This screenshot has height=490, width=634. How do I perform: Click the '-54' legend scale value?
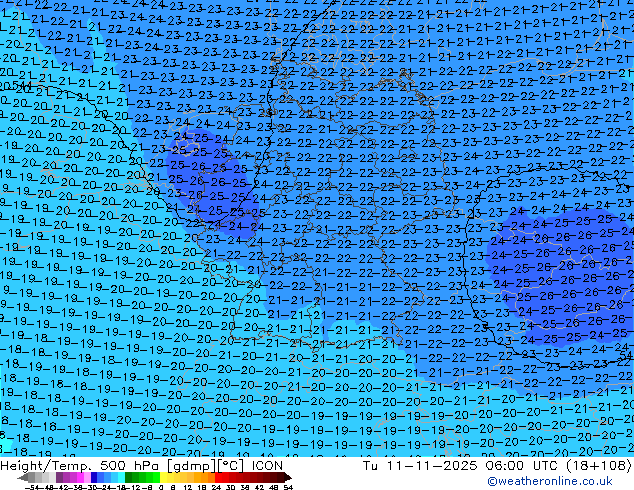click(x=32, y=487)
